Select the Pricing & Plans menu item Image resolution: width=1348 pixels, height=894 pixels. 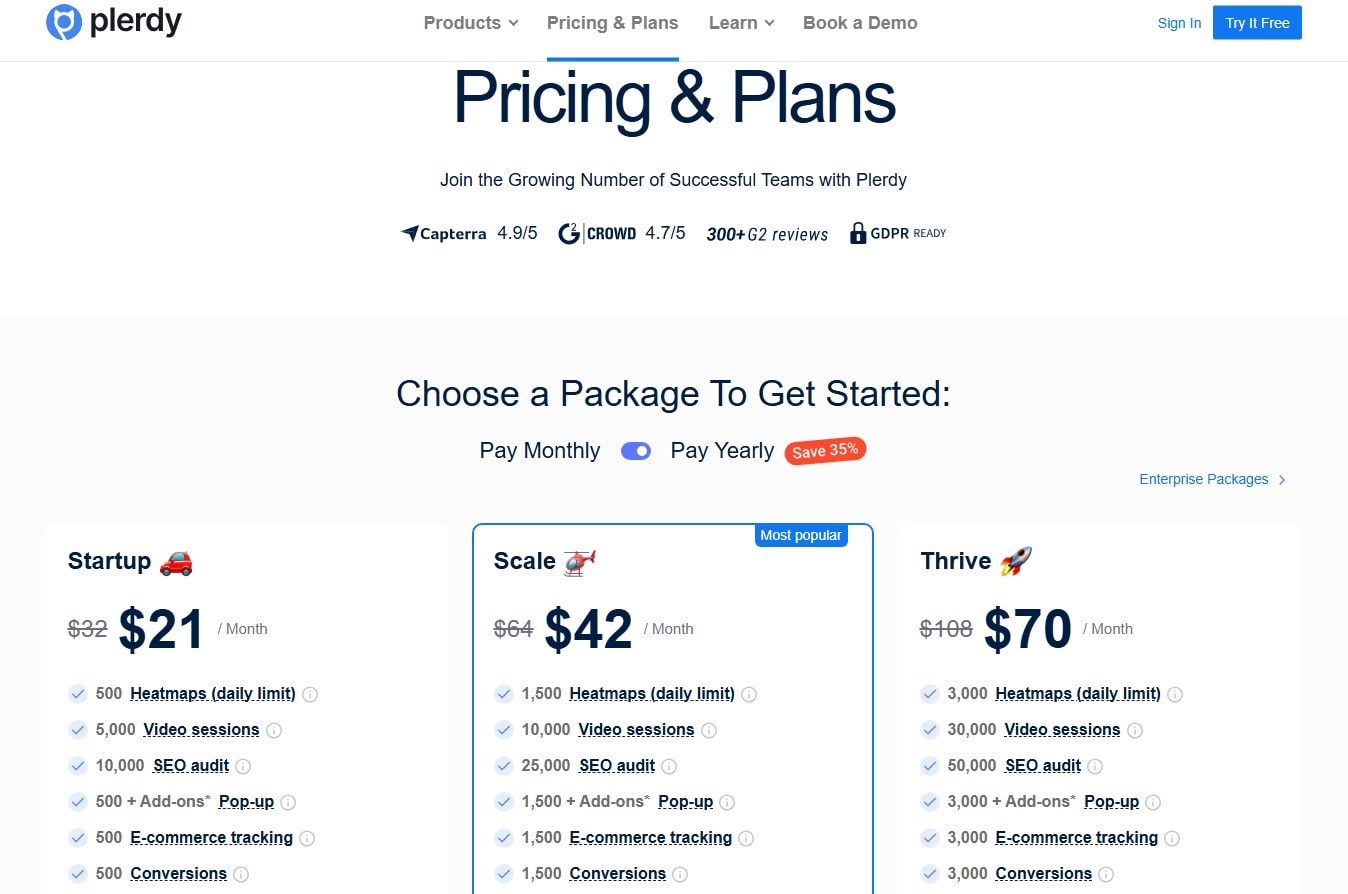click(x=612, y=22)
